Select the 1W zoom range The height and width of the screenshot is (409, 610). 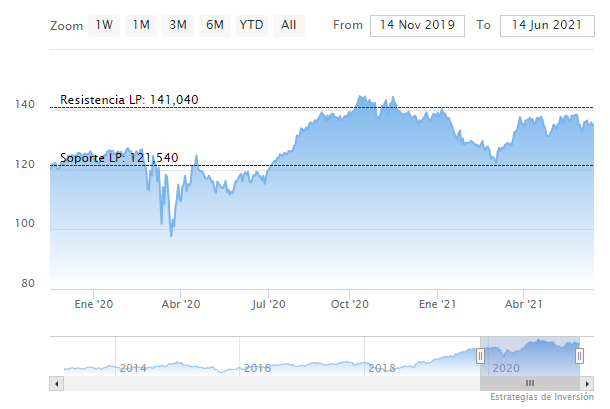(104, 25)
